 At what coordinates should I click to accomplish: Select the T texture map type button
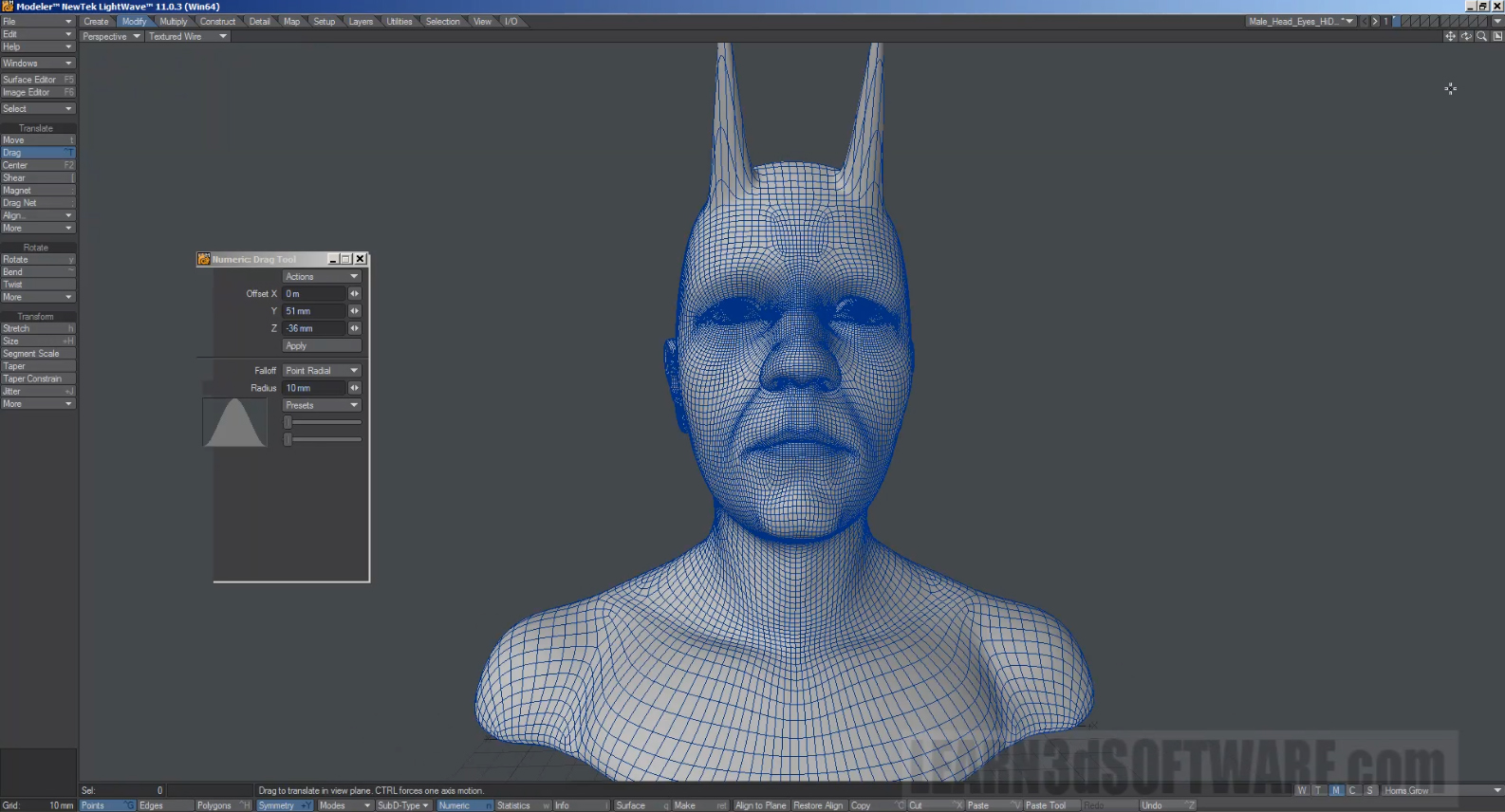[1319, 791]
